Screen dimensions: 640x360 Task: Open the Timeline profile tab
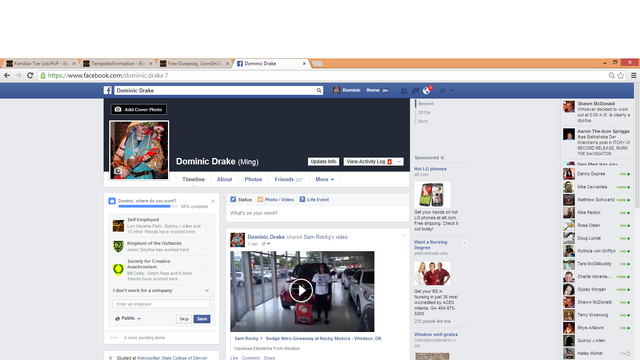pos(193,179)
